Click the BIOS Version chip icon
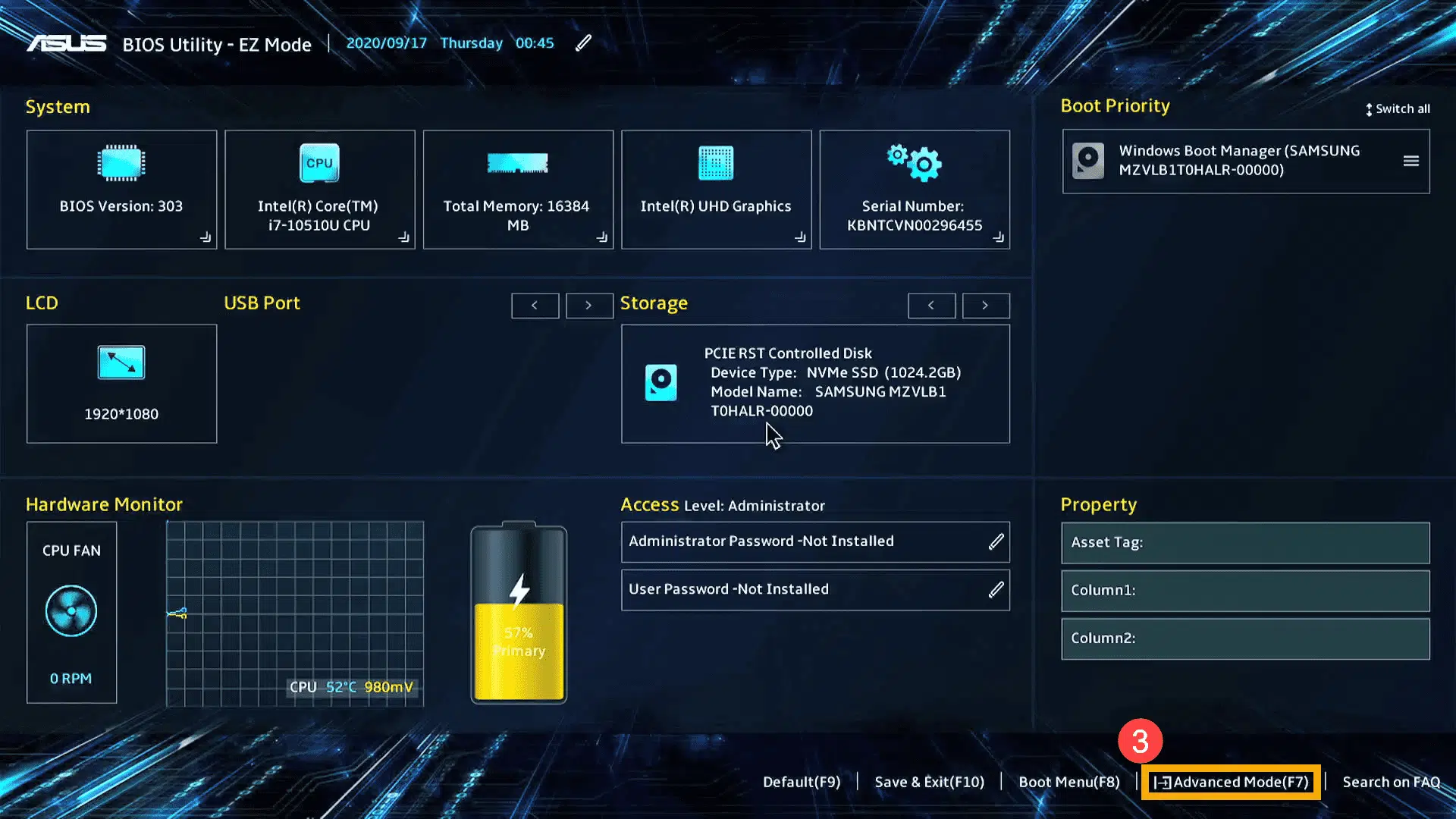The image size is (1456, 819). pos(121,163)
